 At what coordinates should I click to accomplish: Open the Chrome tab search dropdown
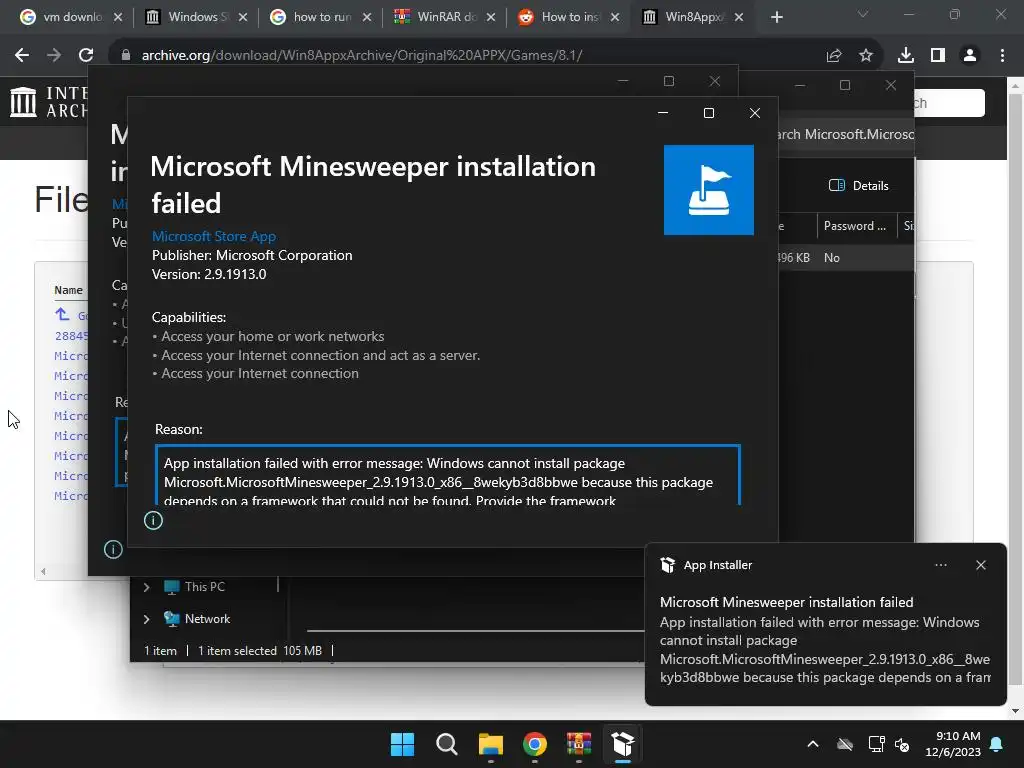(x=863, y=14)
